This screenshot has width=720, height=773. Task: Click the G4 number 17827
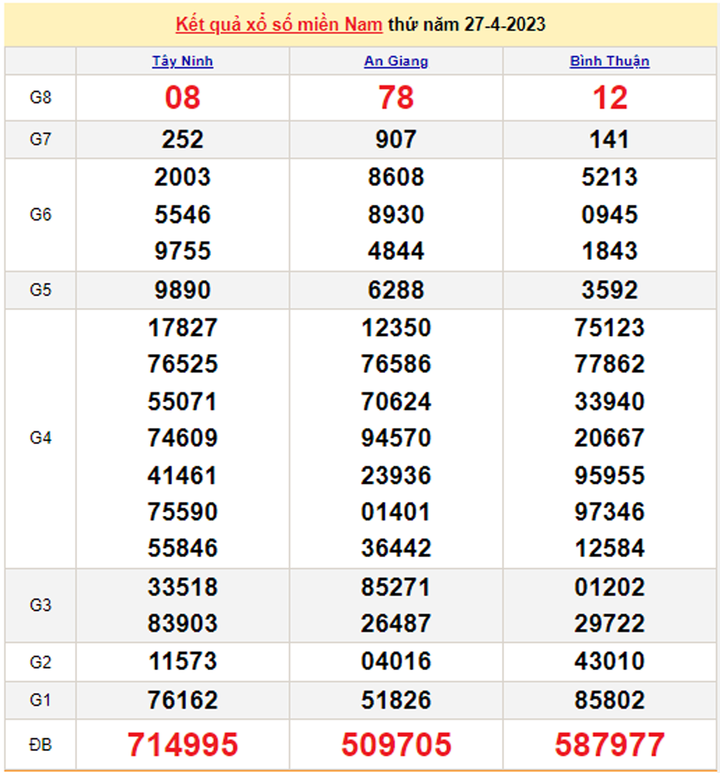pyautogui.click(x=182, y=328)
